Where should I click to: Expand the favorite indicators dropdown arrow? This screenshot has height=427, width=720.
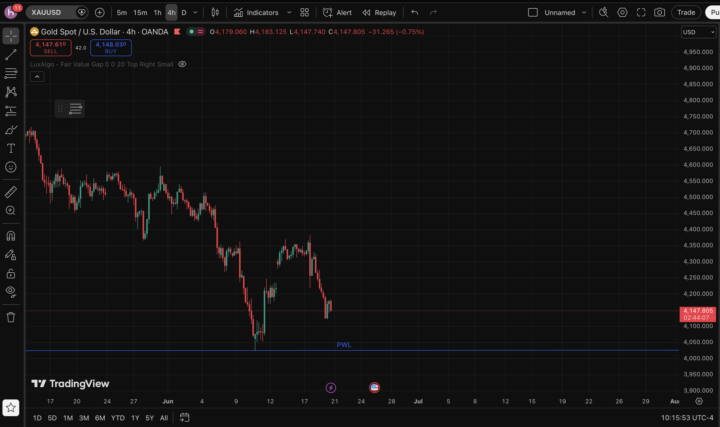point(289,12)
